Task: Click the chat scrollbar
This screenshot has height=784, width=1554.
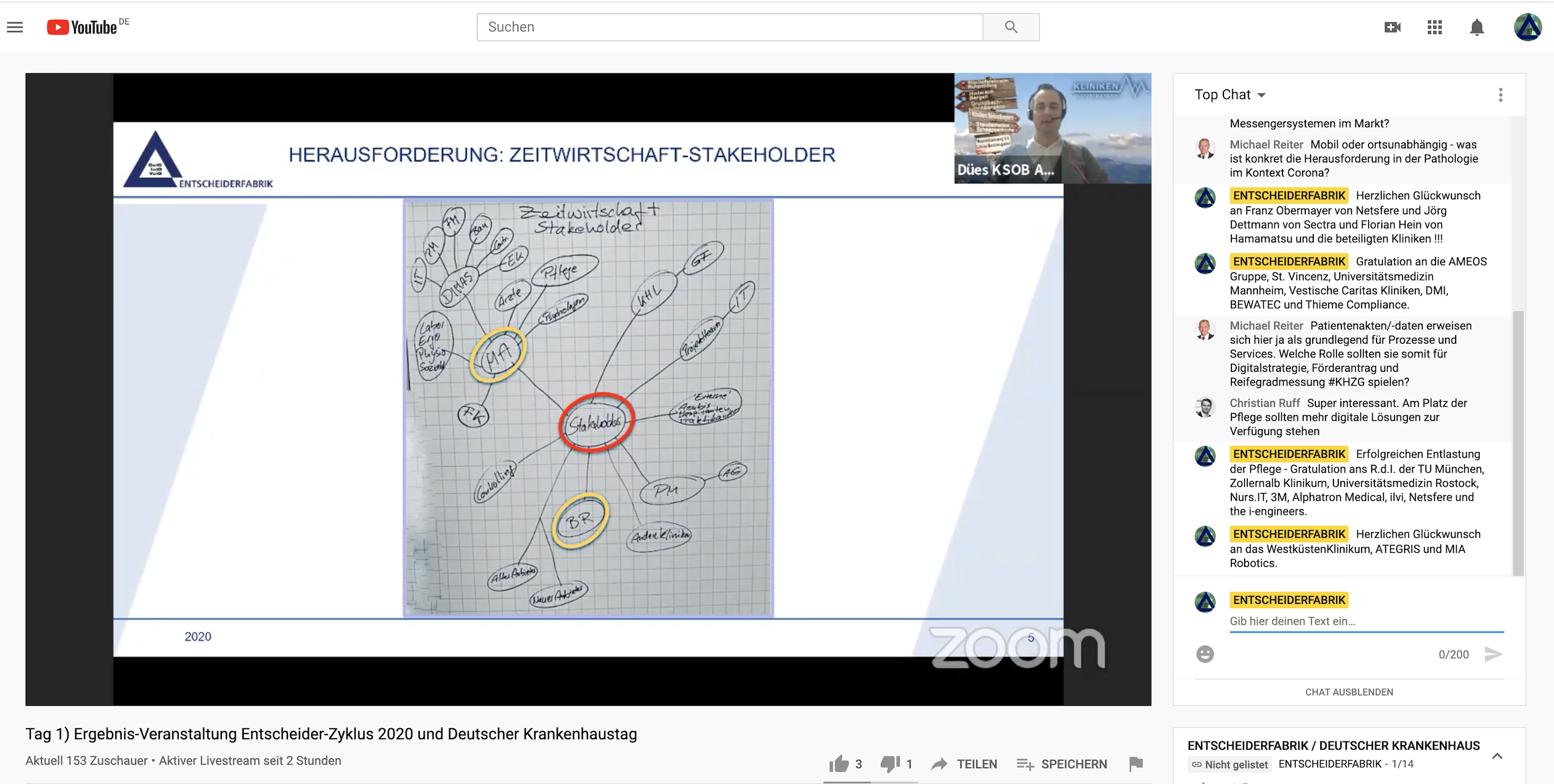Action: (1518, 444)
